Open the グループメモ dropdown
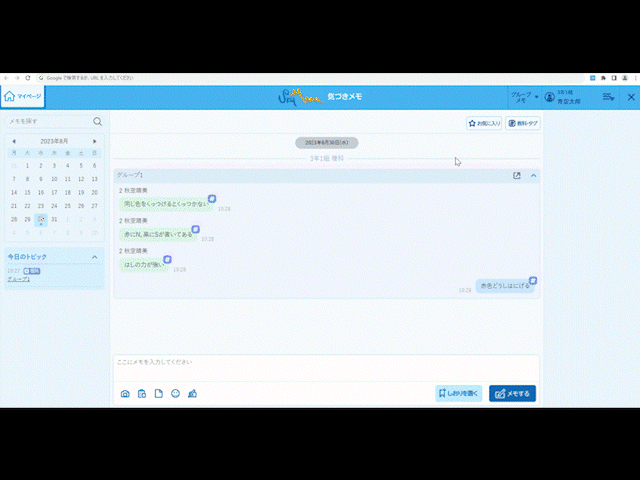 pyautogui.click(x=524, y=97)
